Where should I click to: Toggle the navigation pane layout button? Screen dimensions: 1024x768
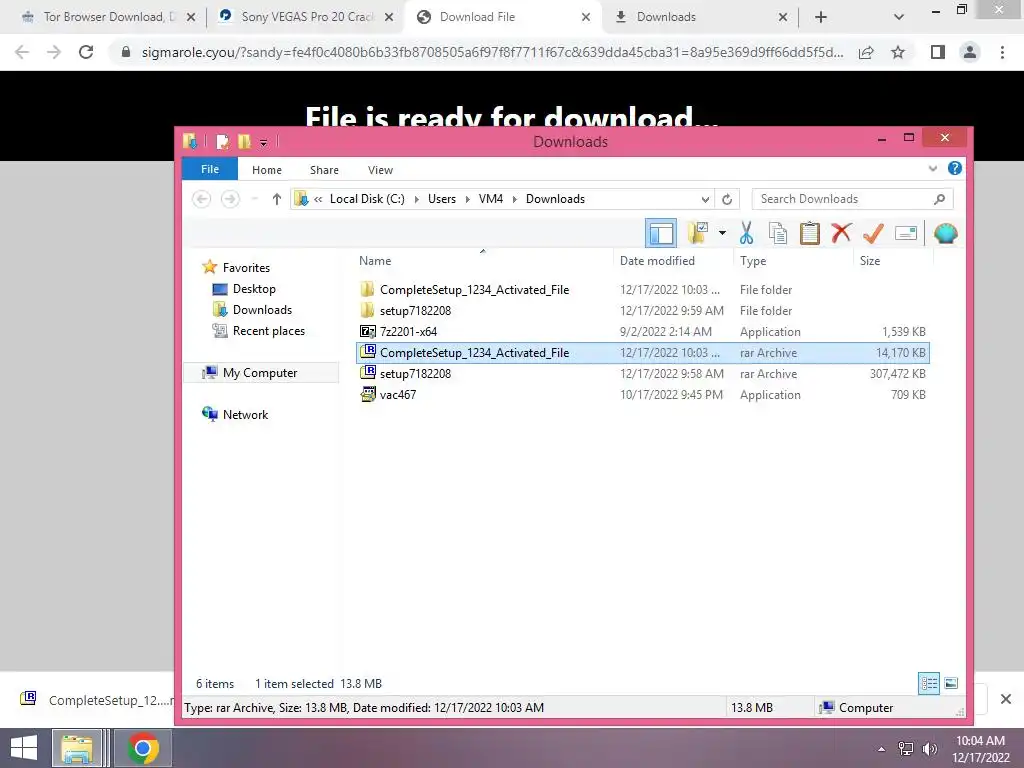pos(660,233)
